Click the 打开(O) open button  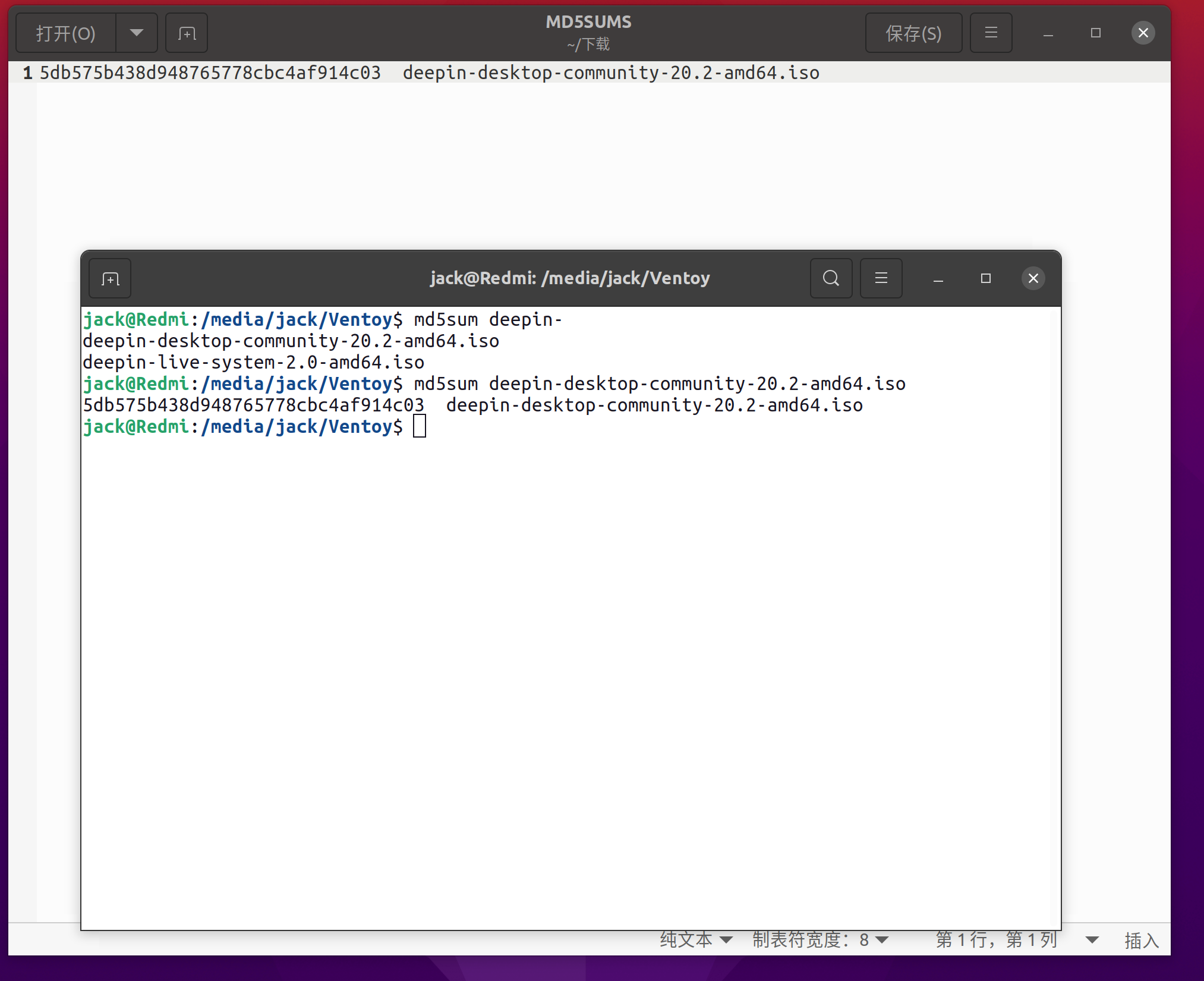pyautogui.click(x=65, y=33)
